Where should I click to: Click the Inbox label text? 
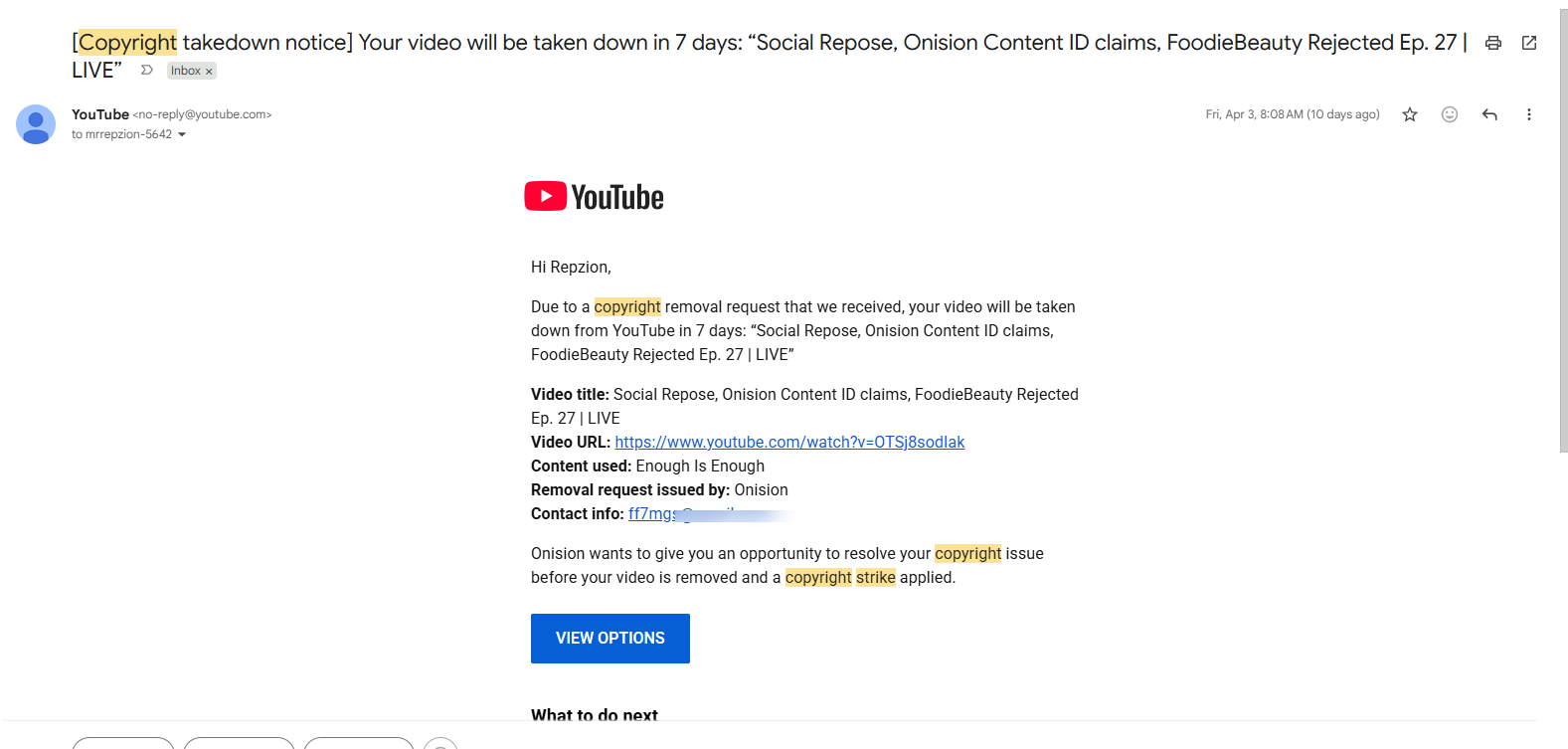click(x=185, y=71)
